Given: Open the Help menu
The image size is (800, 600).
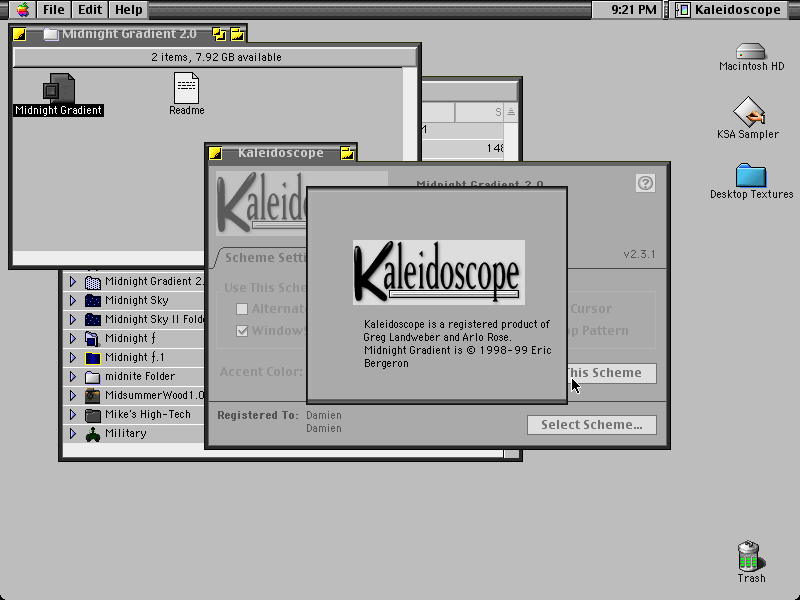Looking at the screenshot, I should pyautogui.click(x=129, y=9).
